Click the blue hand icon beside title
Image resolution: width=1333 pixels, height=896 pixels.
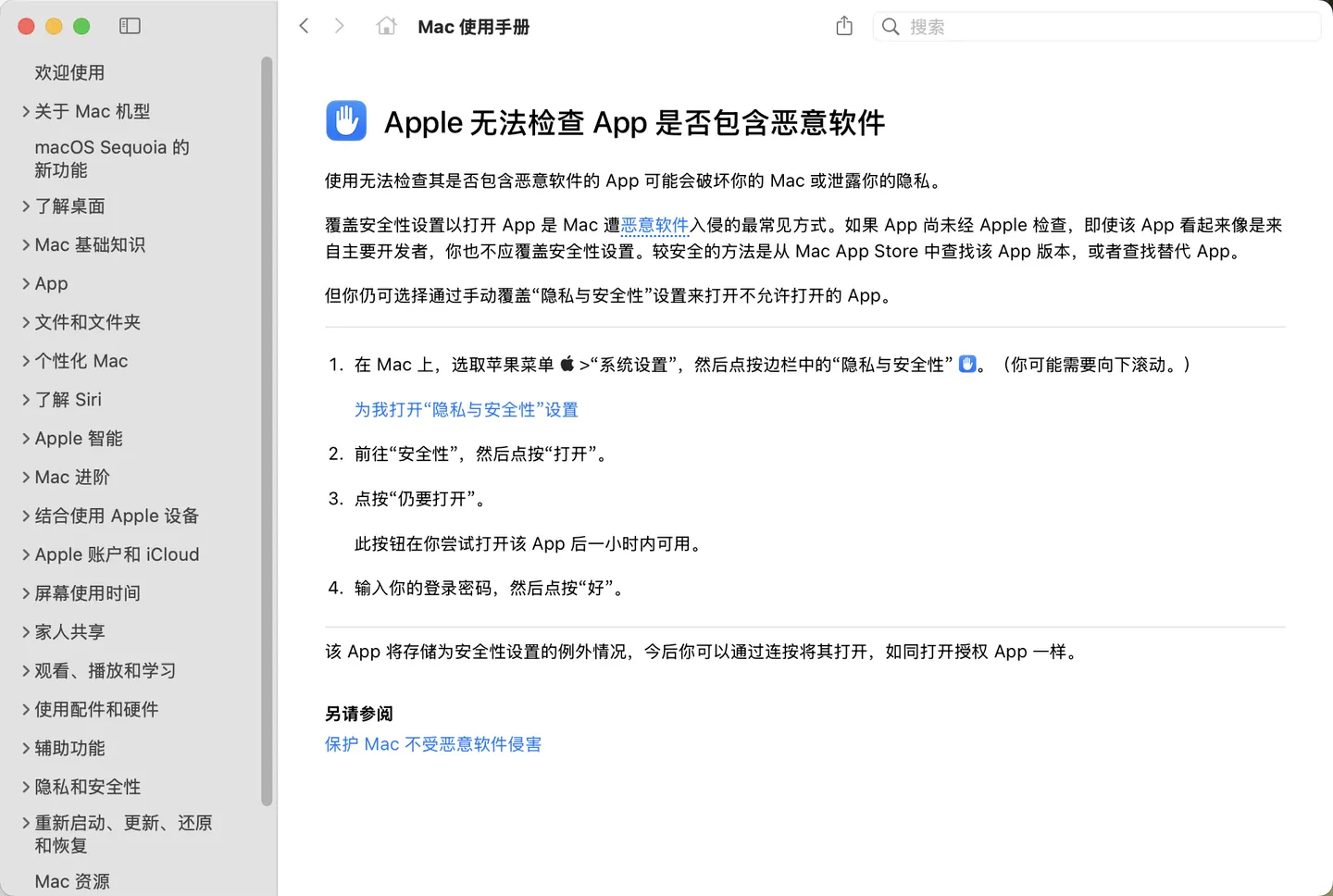pos(346,120)
